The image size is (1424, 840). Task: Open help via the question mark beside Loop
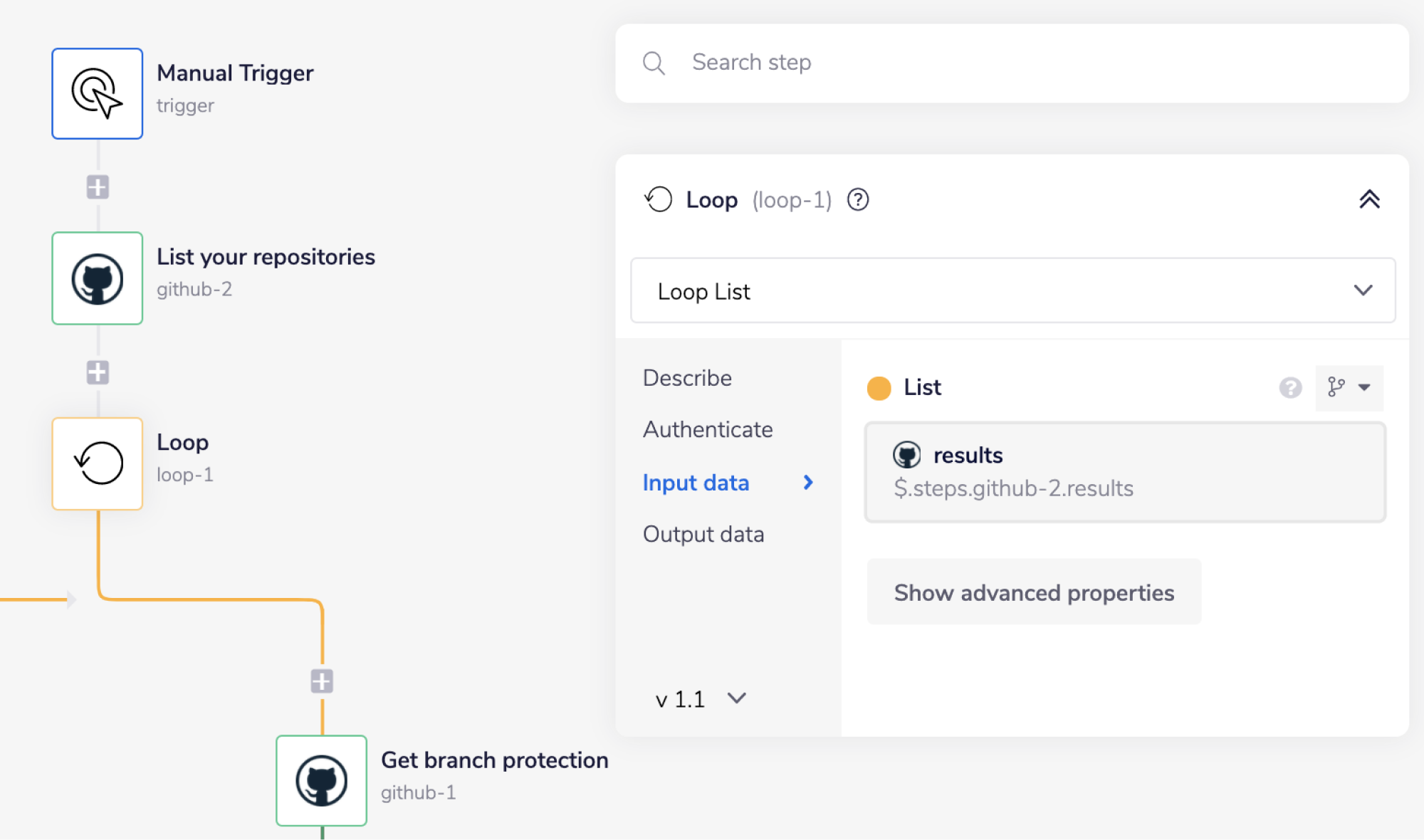(x=858, y=200)
